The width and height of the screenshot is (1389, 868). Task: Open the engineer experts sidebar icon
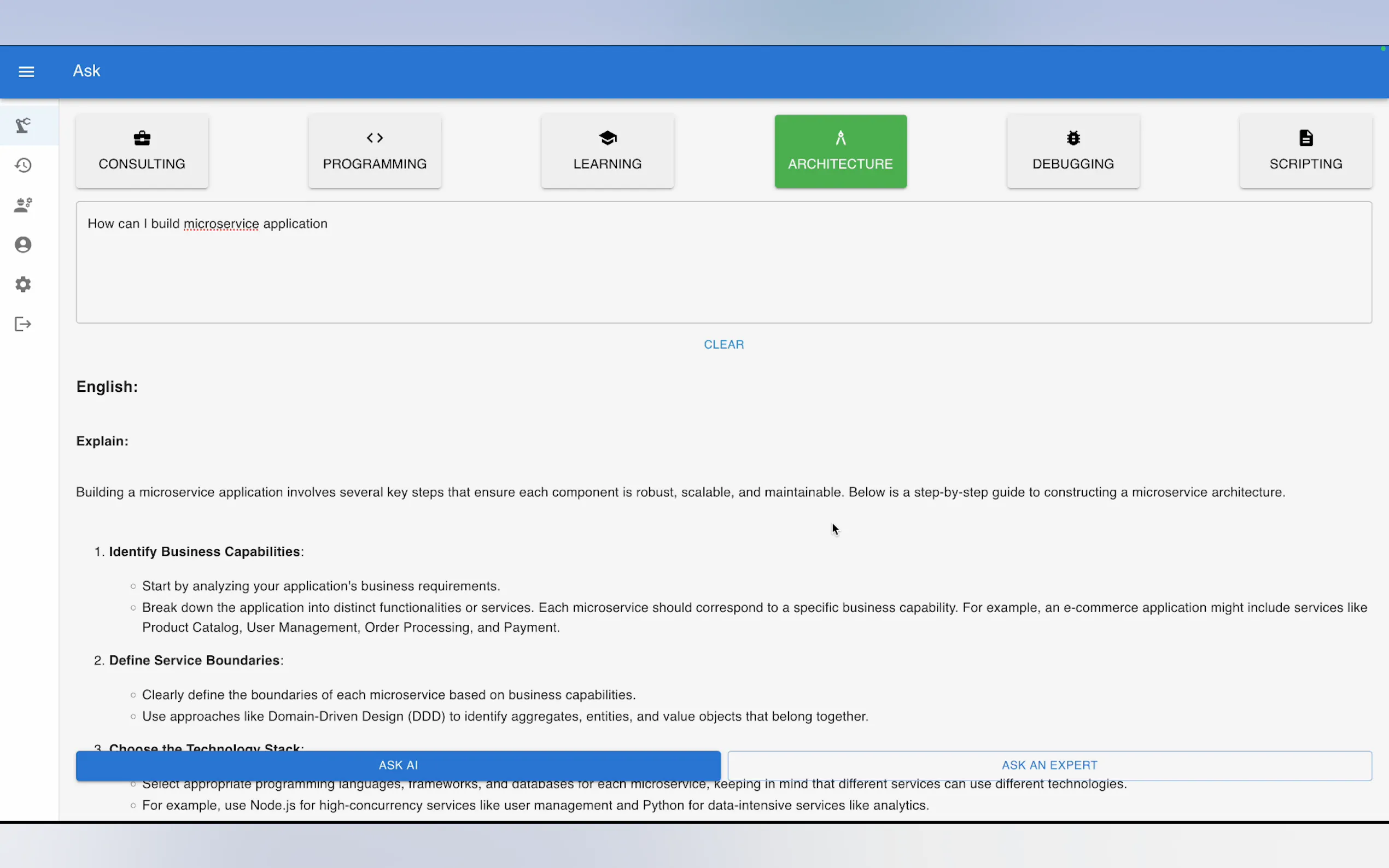(x=23, y=205)
